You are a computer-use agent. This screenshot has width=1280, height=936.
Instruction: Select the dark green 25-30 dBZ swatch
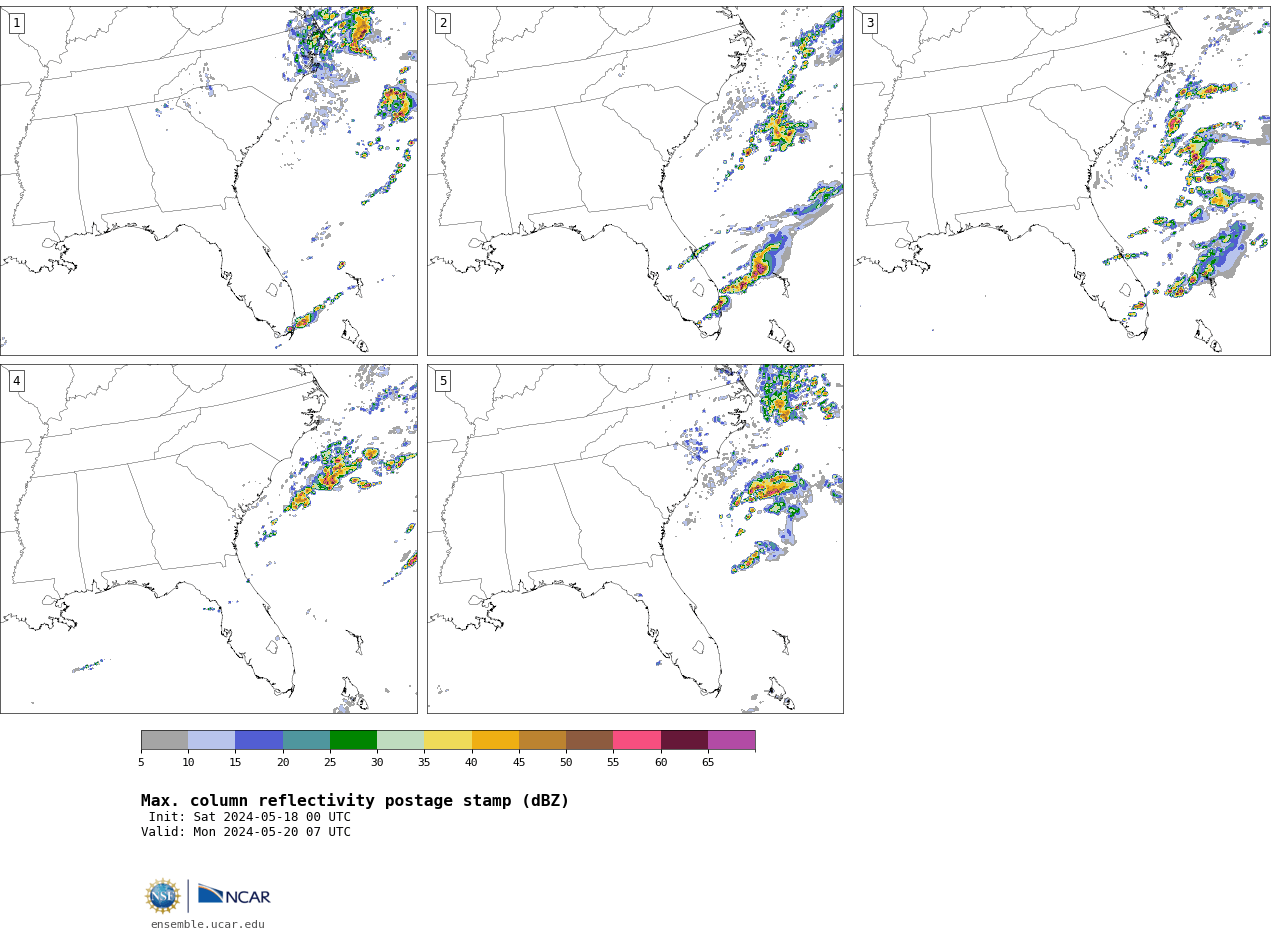point(353,740)
